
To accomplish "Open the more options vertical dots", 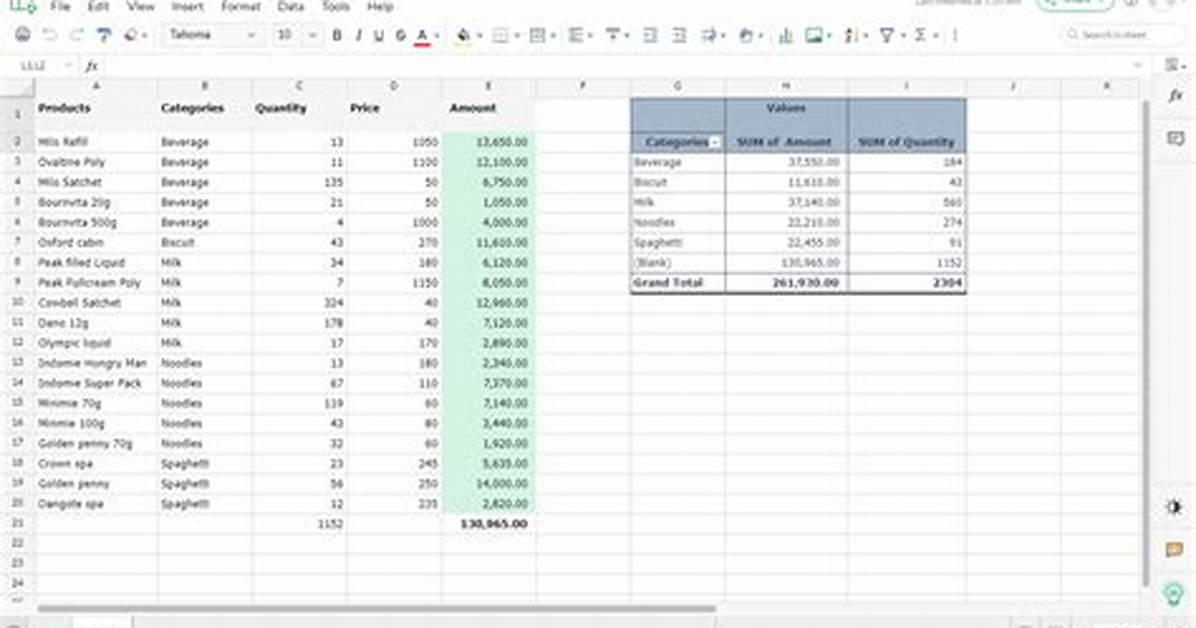I will tap(955, 35).
